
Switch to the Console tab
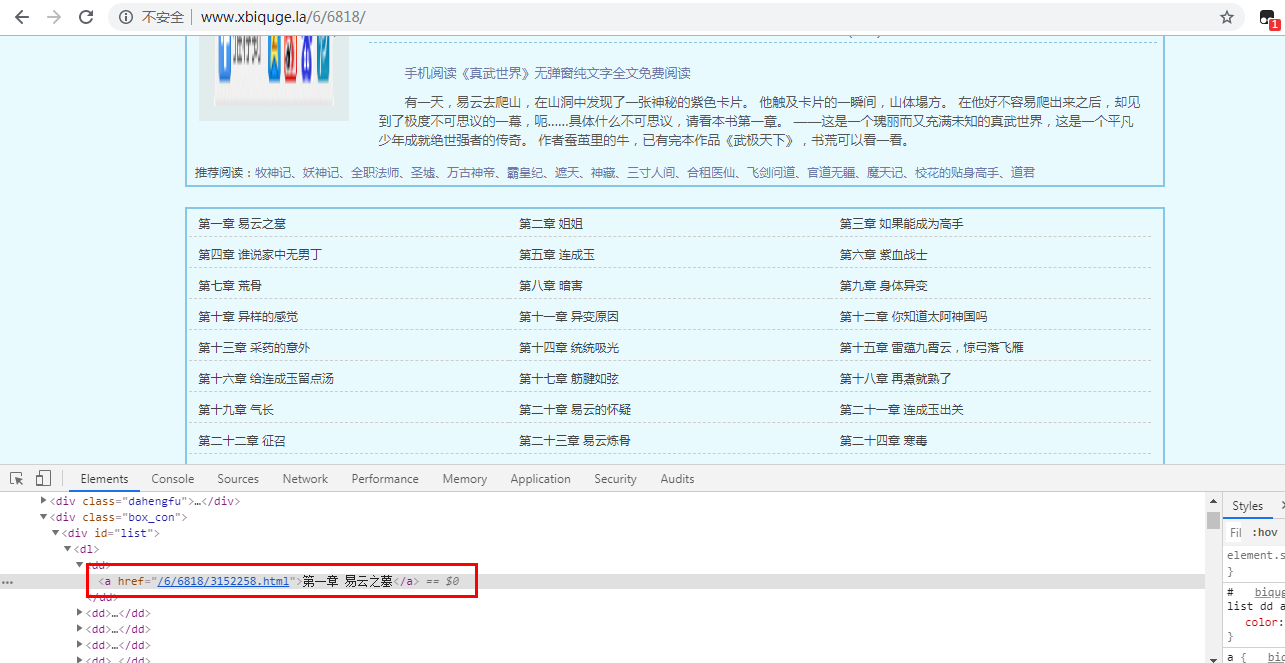click(173, 479)
